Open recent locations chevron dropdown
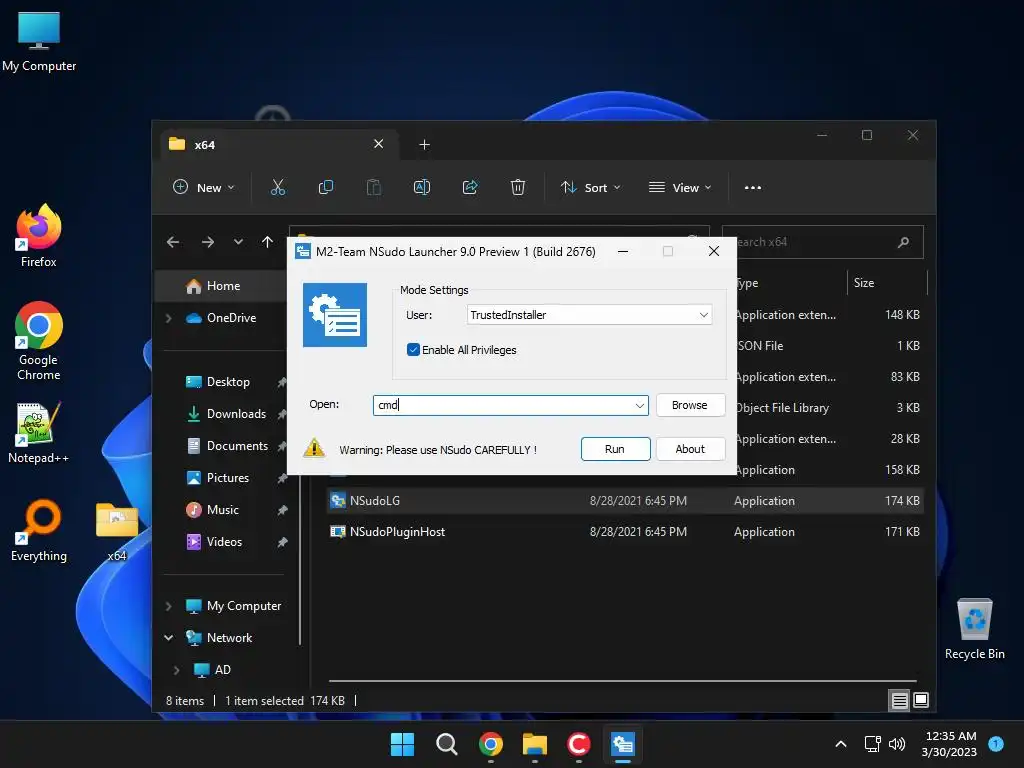 pos(238,242)
